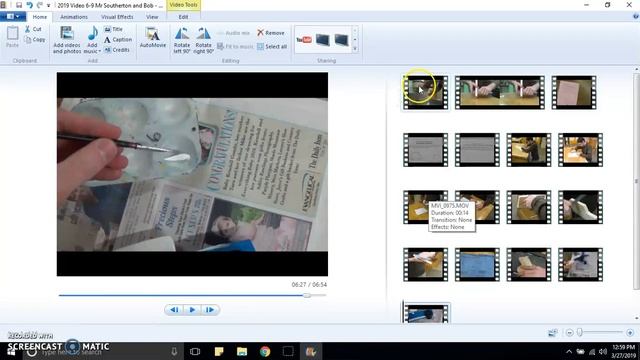640x360 pixels.
Task: Open File Explorer from the taskbar
Action: click(242, 351)
